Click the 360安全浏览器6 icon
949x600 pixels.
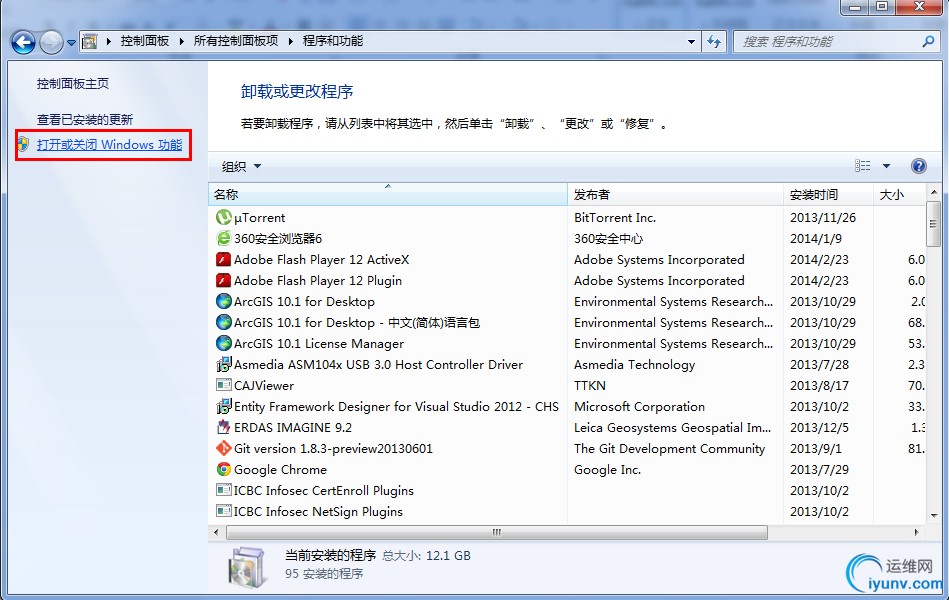tap(224, 238)
